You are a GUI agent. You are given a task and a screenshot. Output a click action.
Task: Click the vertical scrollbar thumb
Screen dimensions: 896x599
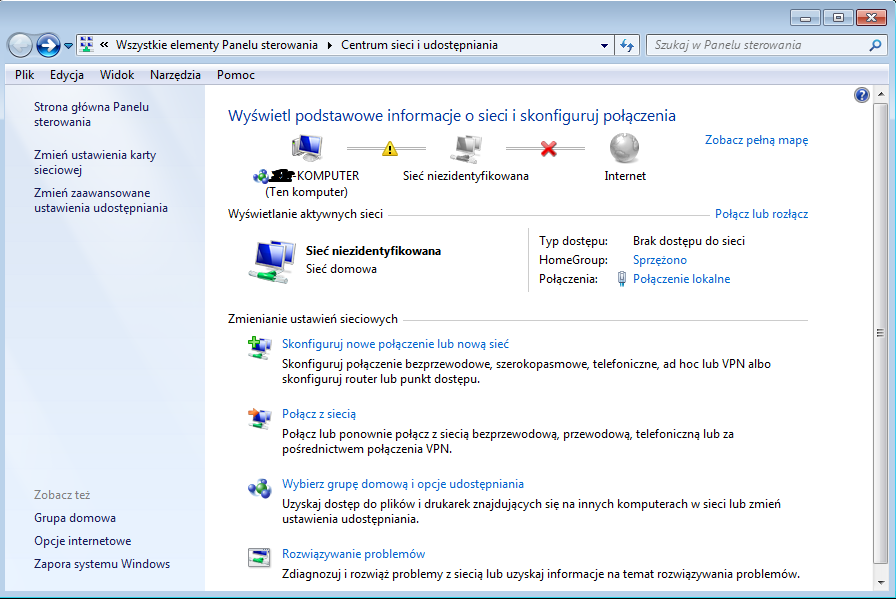879,333
